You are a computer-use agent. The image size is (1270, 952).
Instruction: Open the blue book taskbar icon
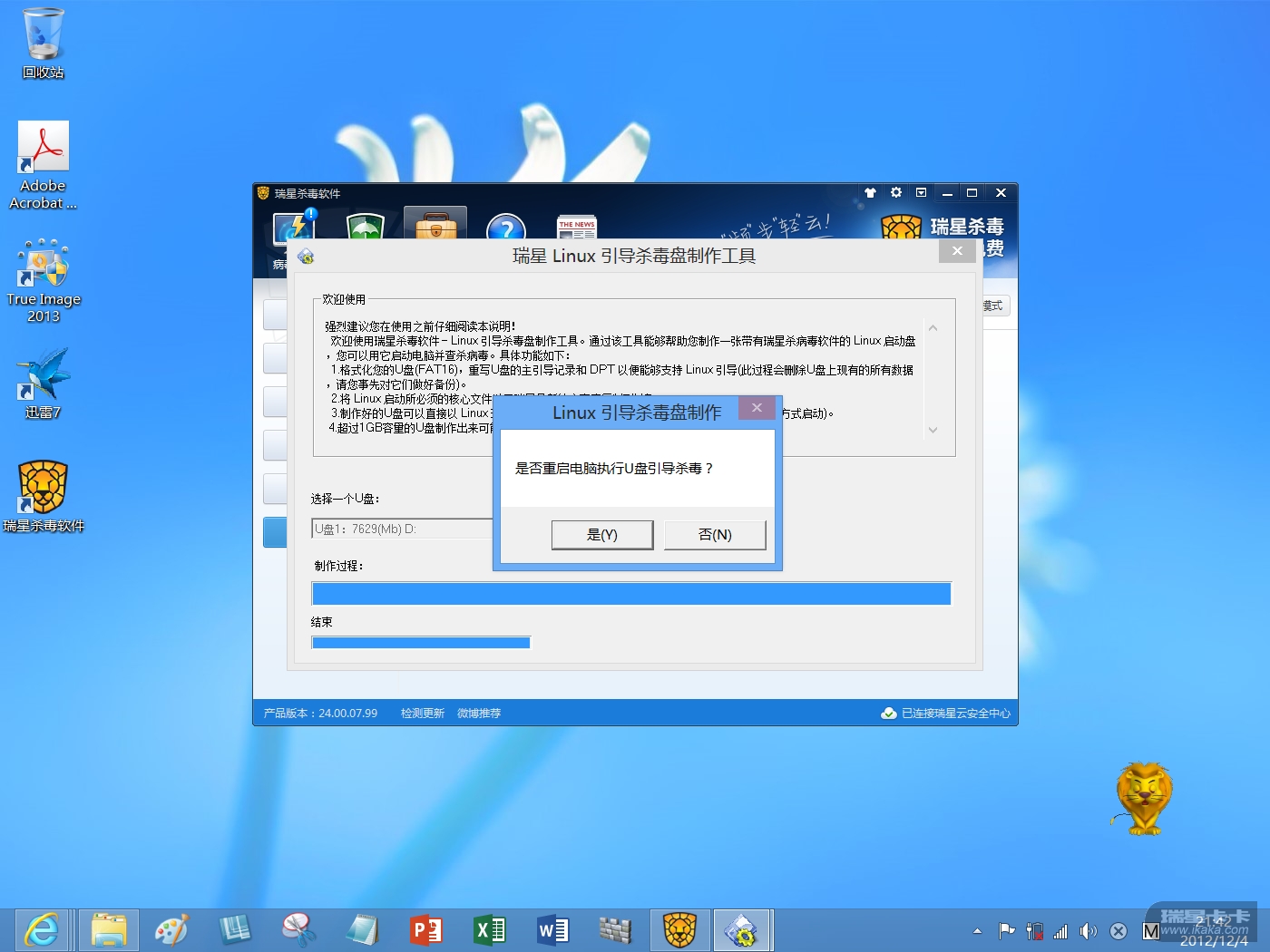point(235,930)
